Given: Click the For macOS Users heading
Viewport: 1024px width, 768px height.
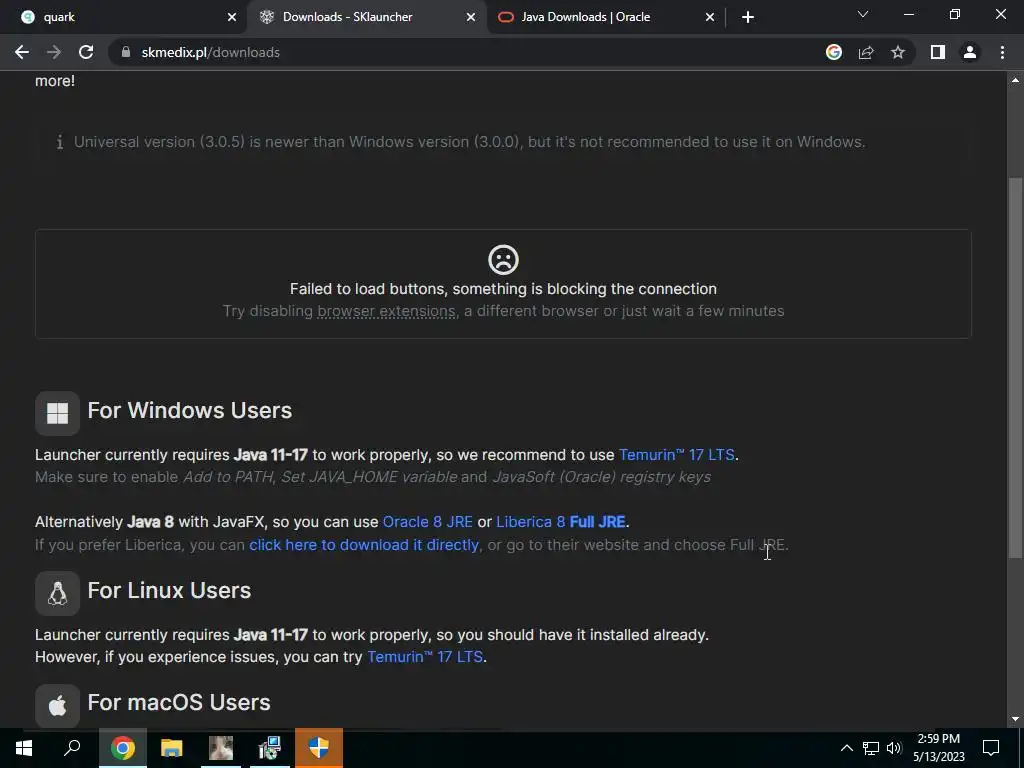Looking at the screenshot, I should pyautogui.click(x=179, y=702).
